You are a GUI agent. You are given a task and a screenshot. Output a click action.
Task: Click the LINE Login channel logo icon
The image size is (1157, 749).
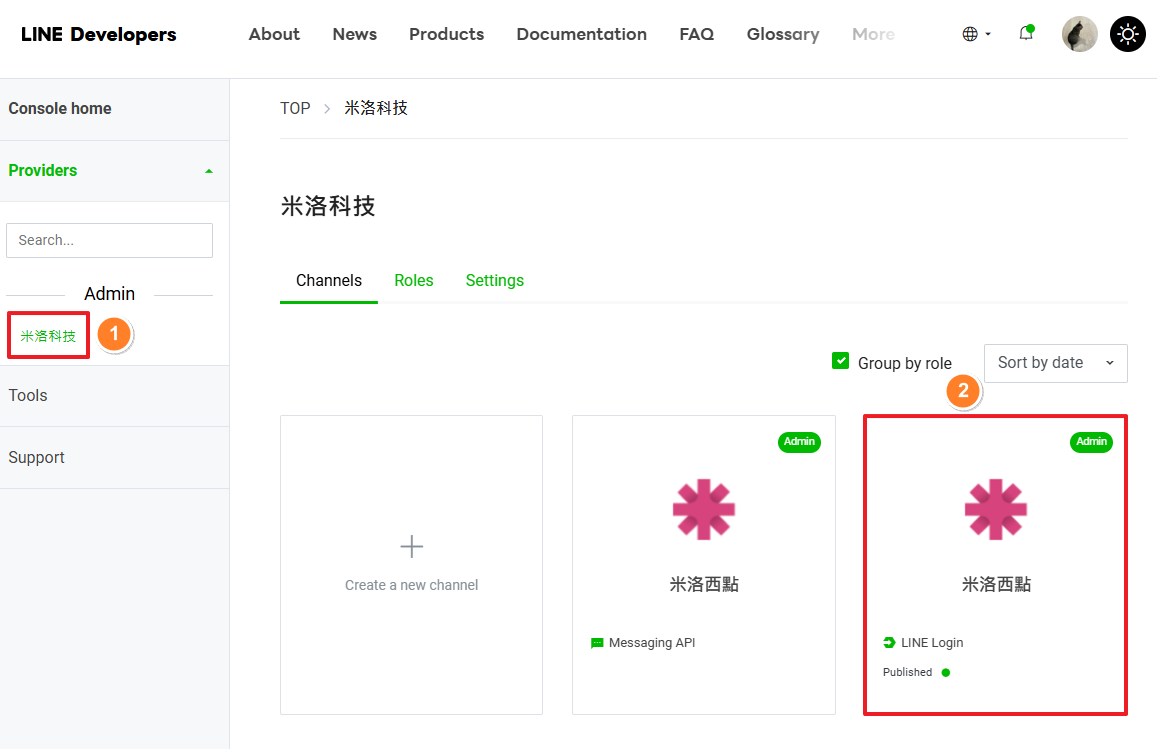[x=995, y=510]
